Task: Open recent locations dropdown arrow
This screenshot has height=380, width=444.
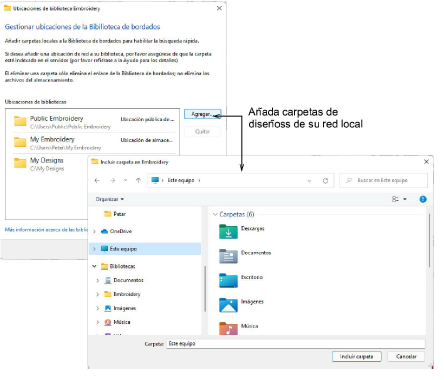Action: [x=125, y=180]
